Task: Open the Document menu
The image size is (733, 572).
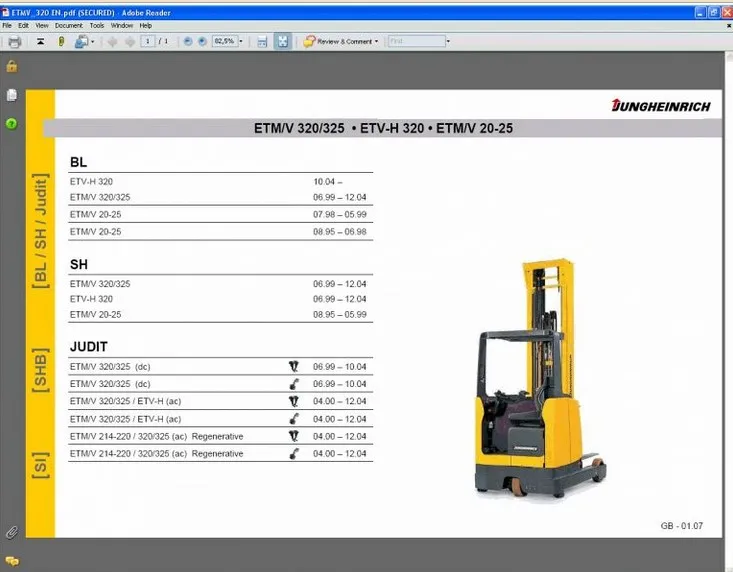Action: (x=68, y=26)
